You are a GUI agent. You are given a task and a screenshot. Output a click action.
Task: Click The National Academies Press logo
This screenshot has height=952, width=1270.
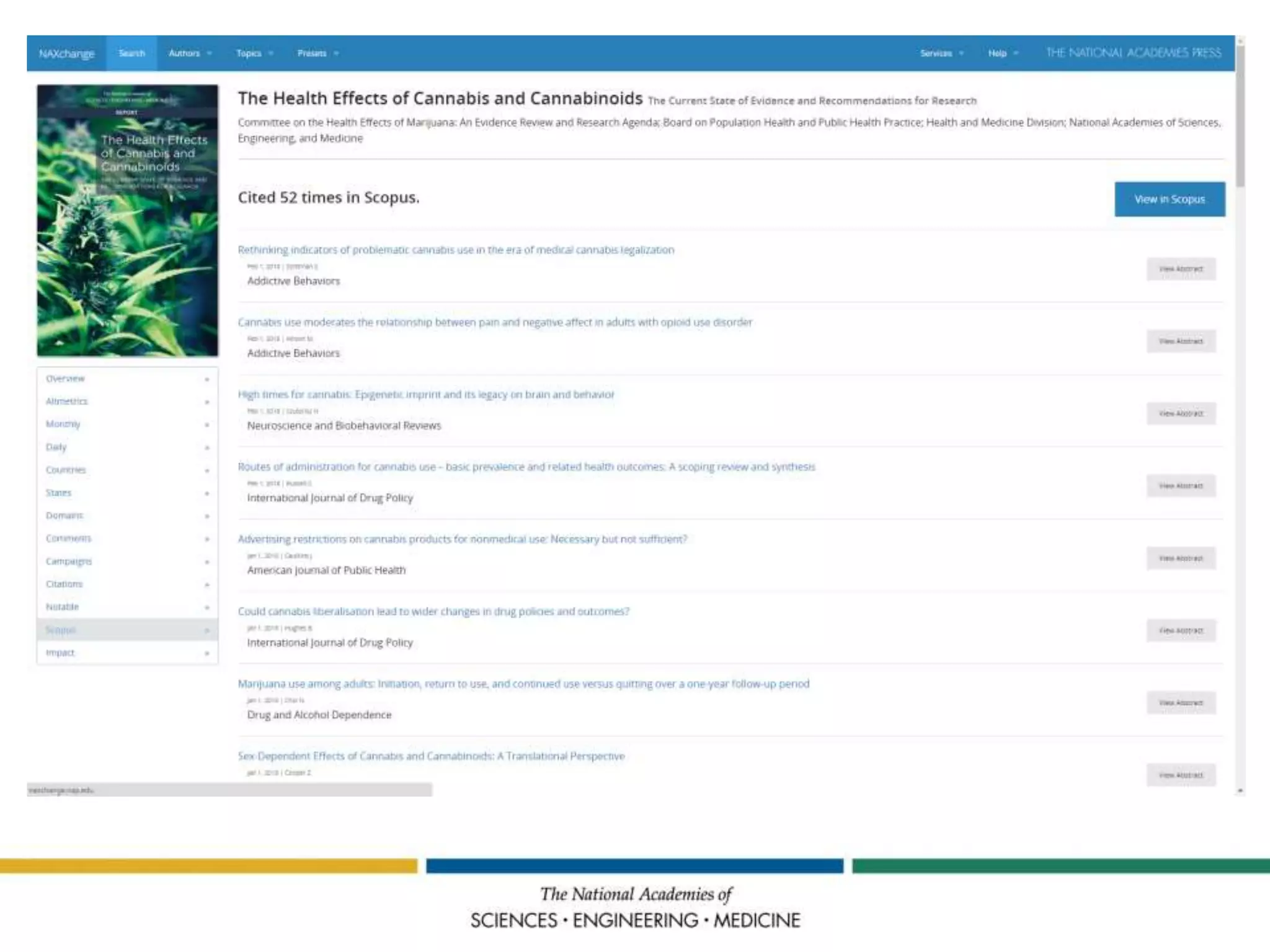coord(1133,53)
